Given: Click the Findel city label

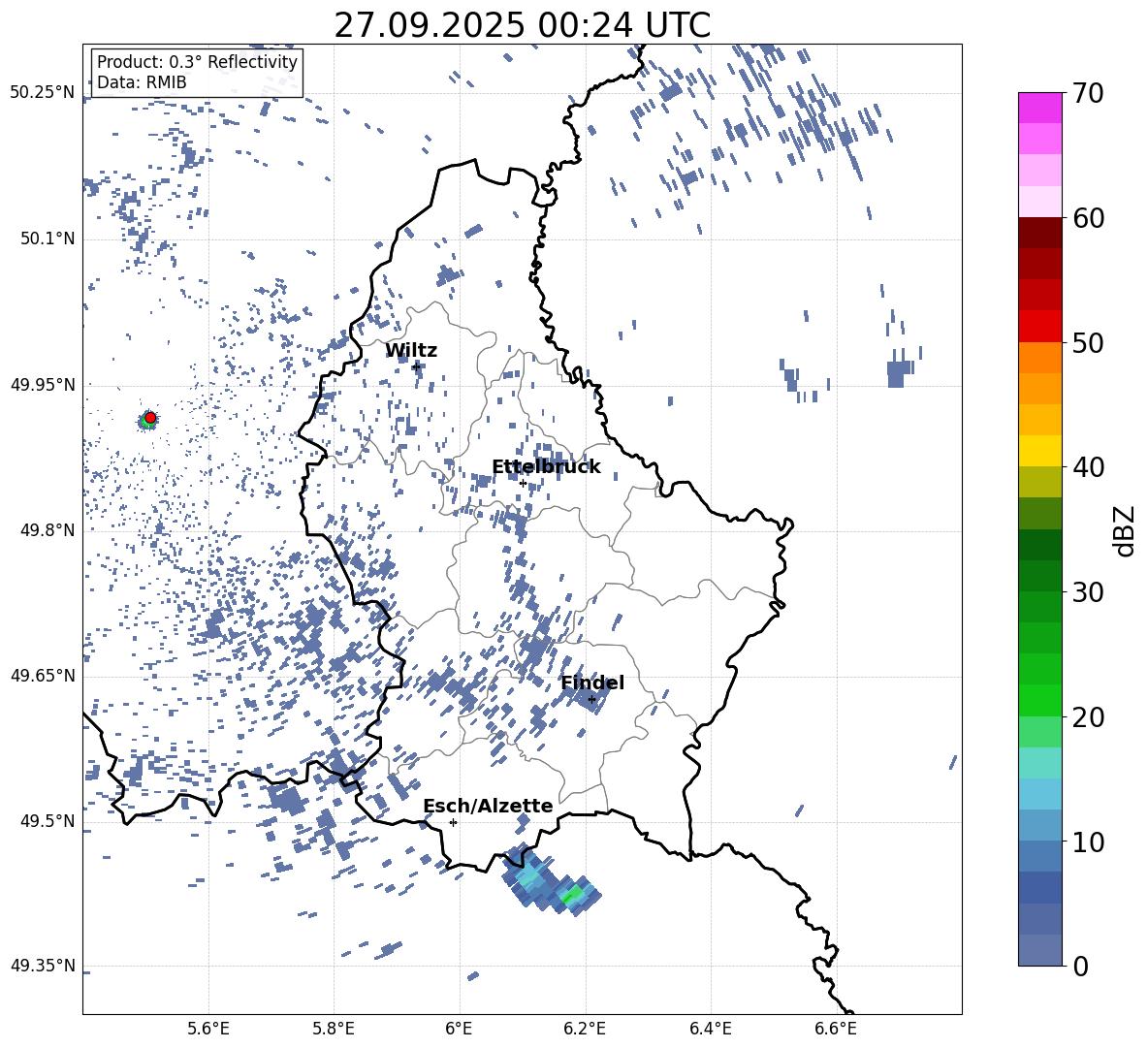Looking at the screenshot, I should (x=592, y=683).
